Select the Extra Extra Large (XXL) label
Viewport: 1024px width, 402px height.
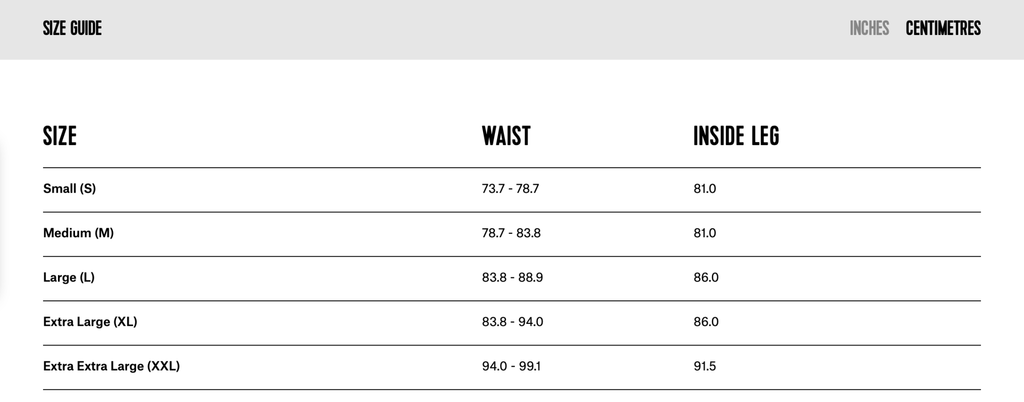111,366
